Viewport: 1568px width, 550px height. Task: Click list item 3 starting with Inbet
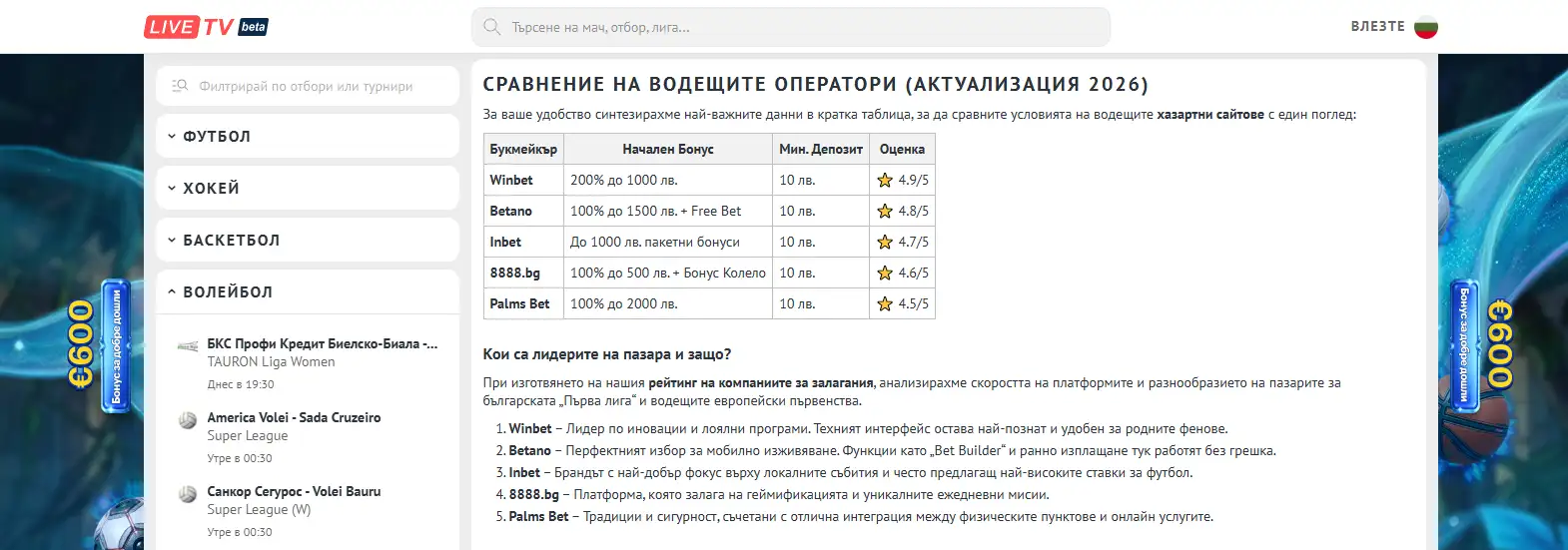pyautogui.click(x=851, y=472)
